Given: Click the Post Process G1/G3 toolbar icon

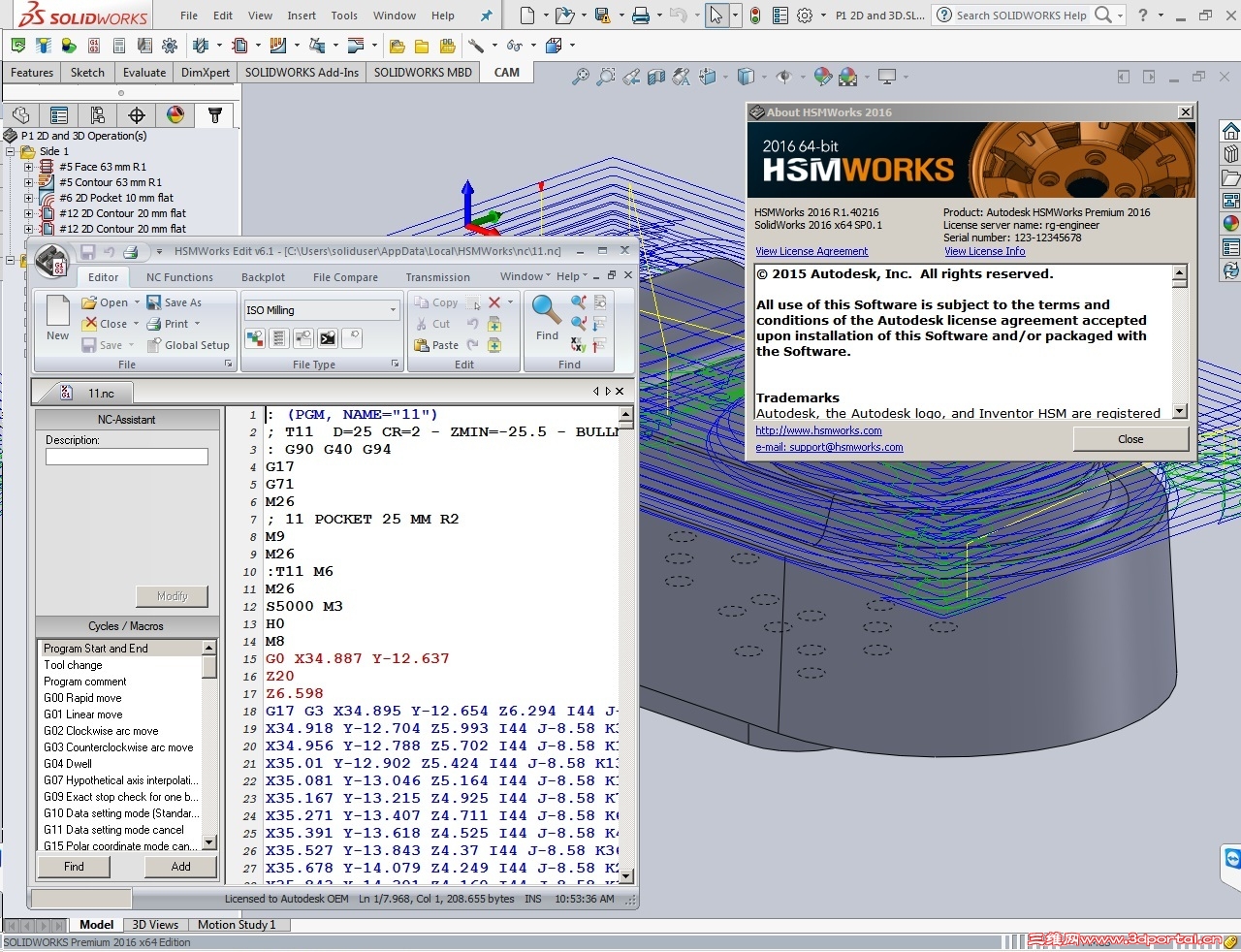Looking at the screenshot, I should point(94,46).
